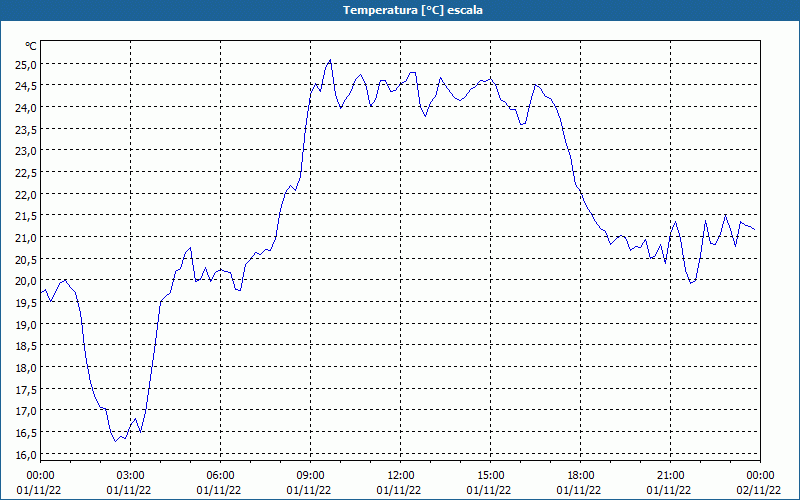Select the 22,5 y-axis label
Image resolution: width=800 pixels, height=500 pixels.
pos(27,173)
